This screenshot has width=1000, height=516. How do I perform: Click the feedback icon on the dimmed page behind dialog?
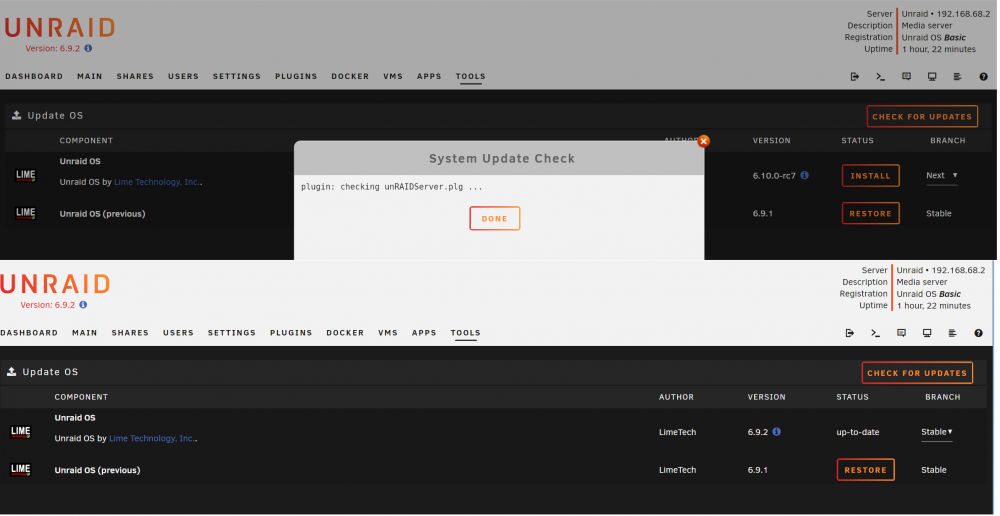point(906,77)
